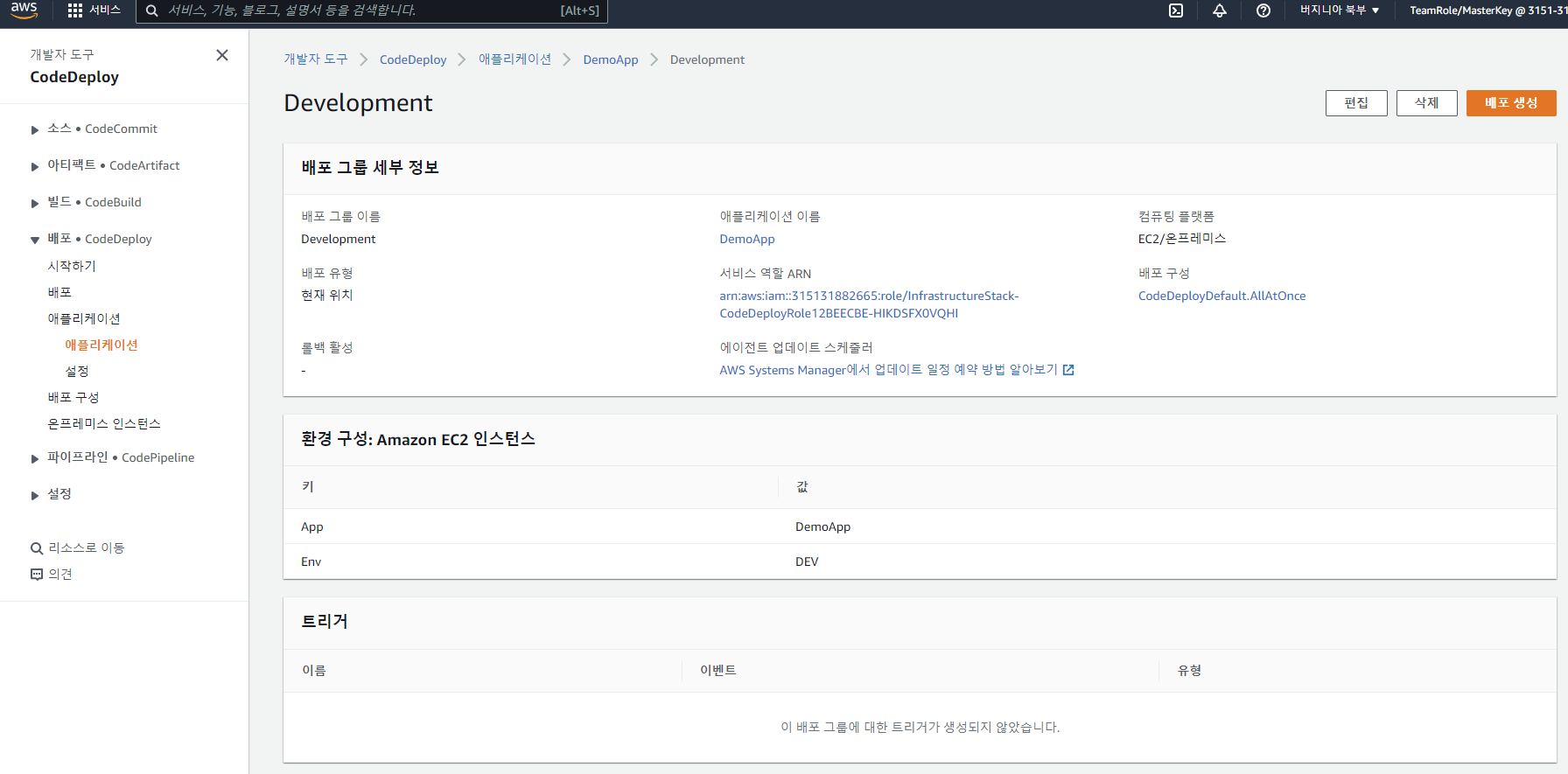Open 설정 under 애플리케이션 in sidebar
Screen dimensions: 1568x774
point(77,371)
